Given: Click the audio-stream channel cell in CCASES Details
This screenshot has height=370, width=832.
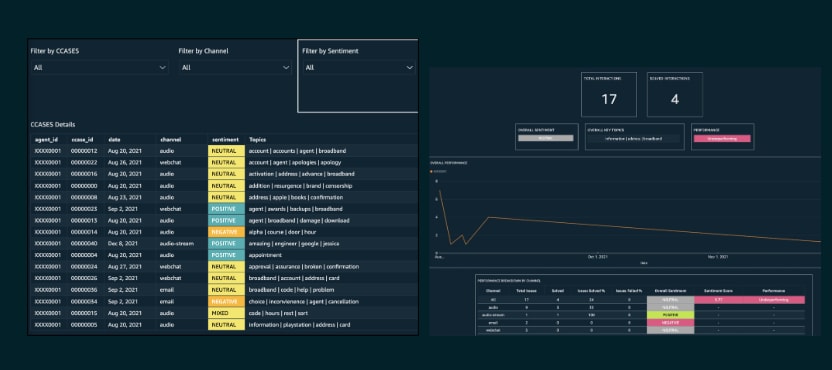Looking at the screenshot, I should [x=177, y=244].
